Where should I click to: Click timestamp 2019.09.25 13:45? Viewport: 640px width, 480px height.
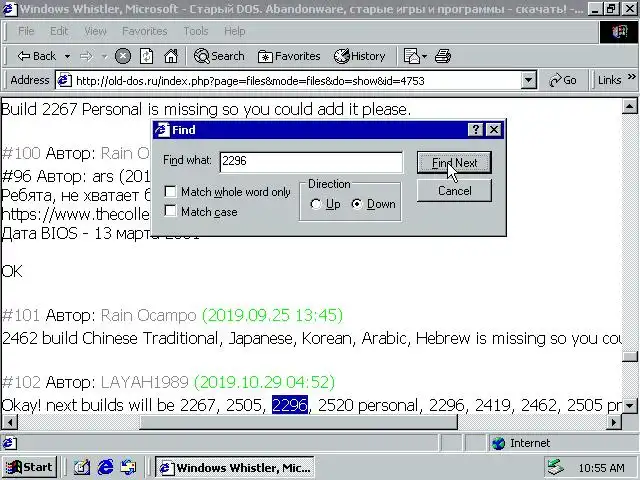pos(272,315)
